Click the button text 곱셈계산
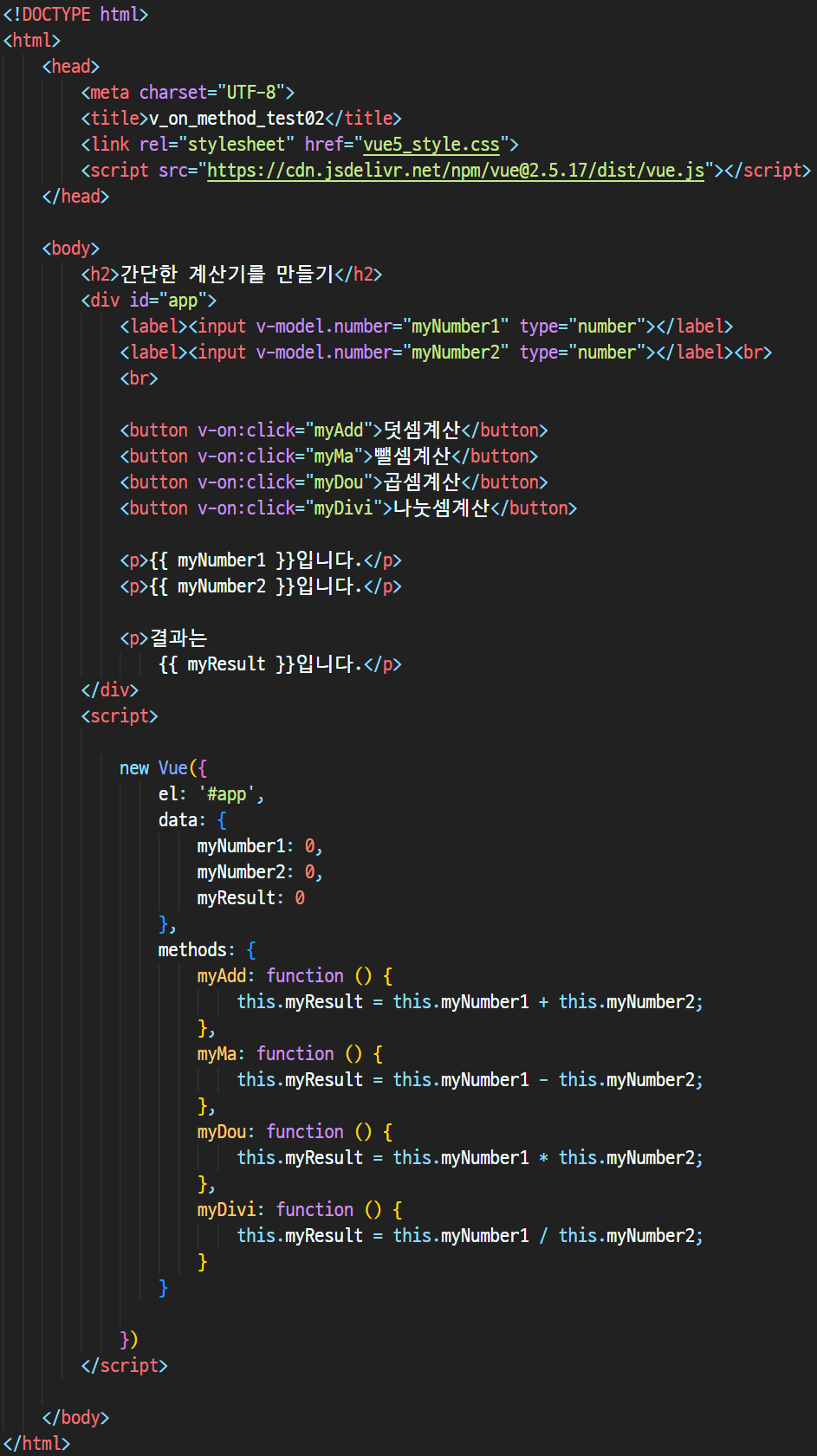 pos(422,482)
